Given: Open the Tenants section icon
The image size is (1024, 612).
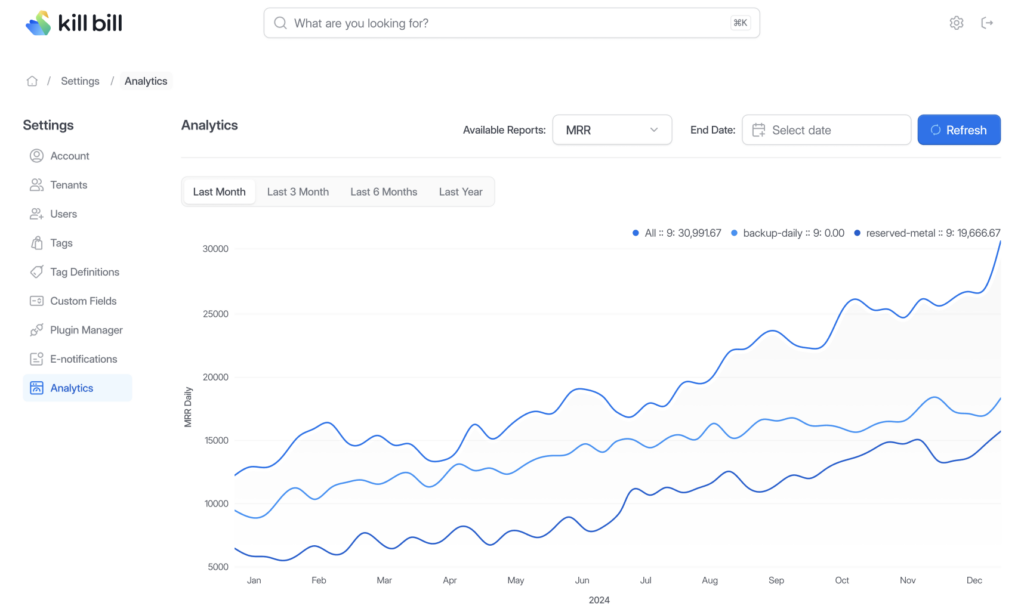Looking at the screenshot, I should point(35,185).
